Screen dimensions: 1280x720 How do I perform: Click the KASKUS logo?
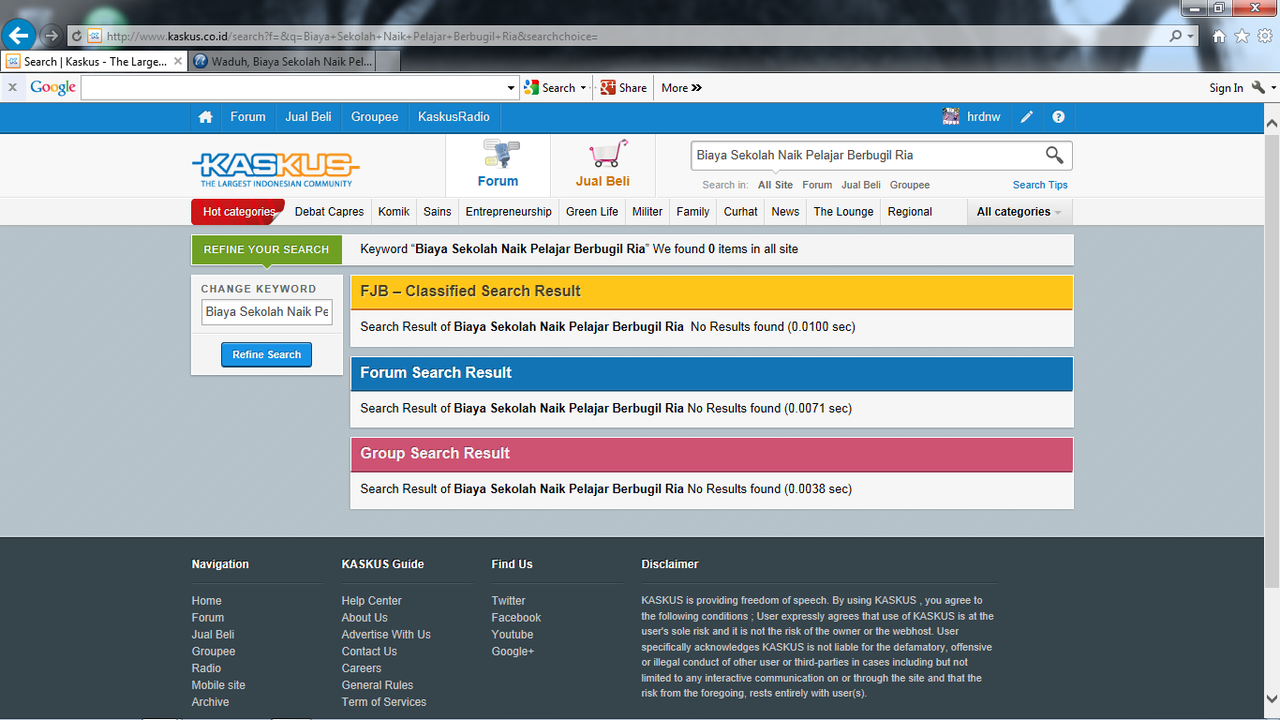pyautogui.click(x=276, y=168)
